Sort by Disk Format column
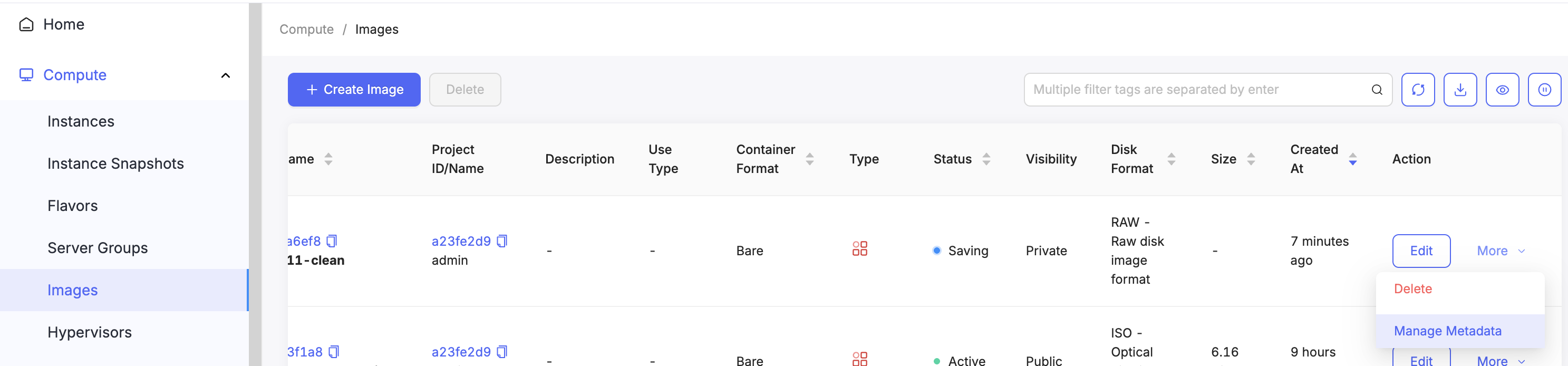Image resolution: width=1568 pixels, height=366 pixels. pos(1171,159)
